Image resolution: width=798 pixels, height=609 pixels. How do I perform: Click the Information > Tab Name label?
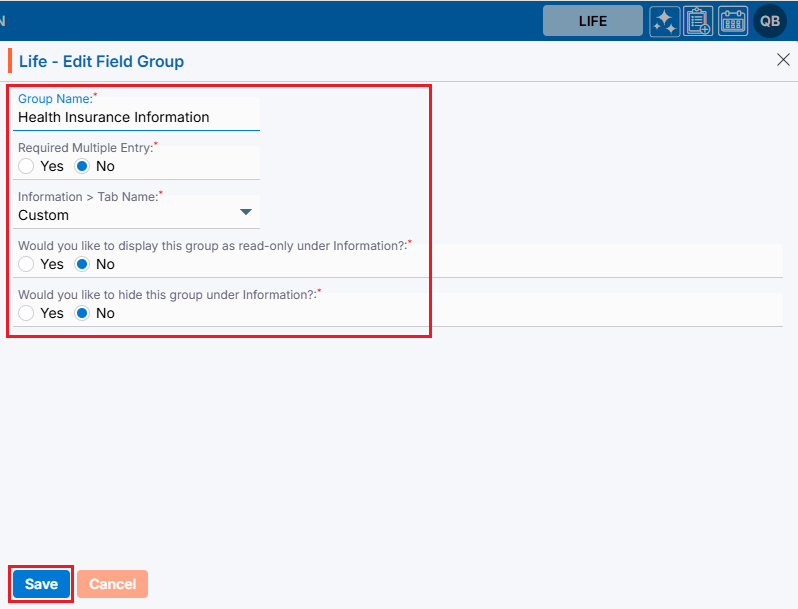point(88,197)
